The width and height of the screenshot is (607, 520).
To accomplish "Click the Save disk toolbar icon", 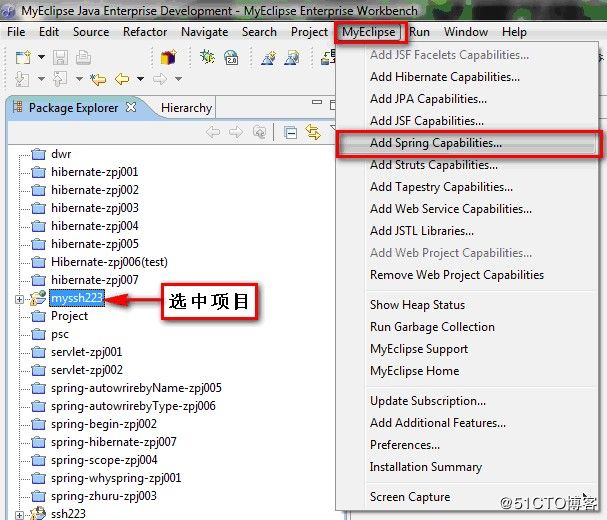I will point(60,57).
